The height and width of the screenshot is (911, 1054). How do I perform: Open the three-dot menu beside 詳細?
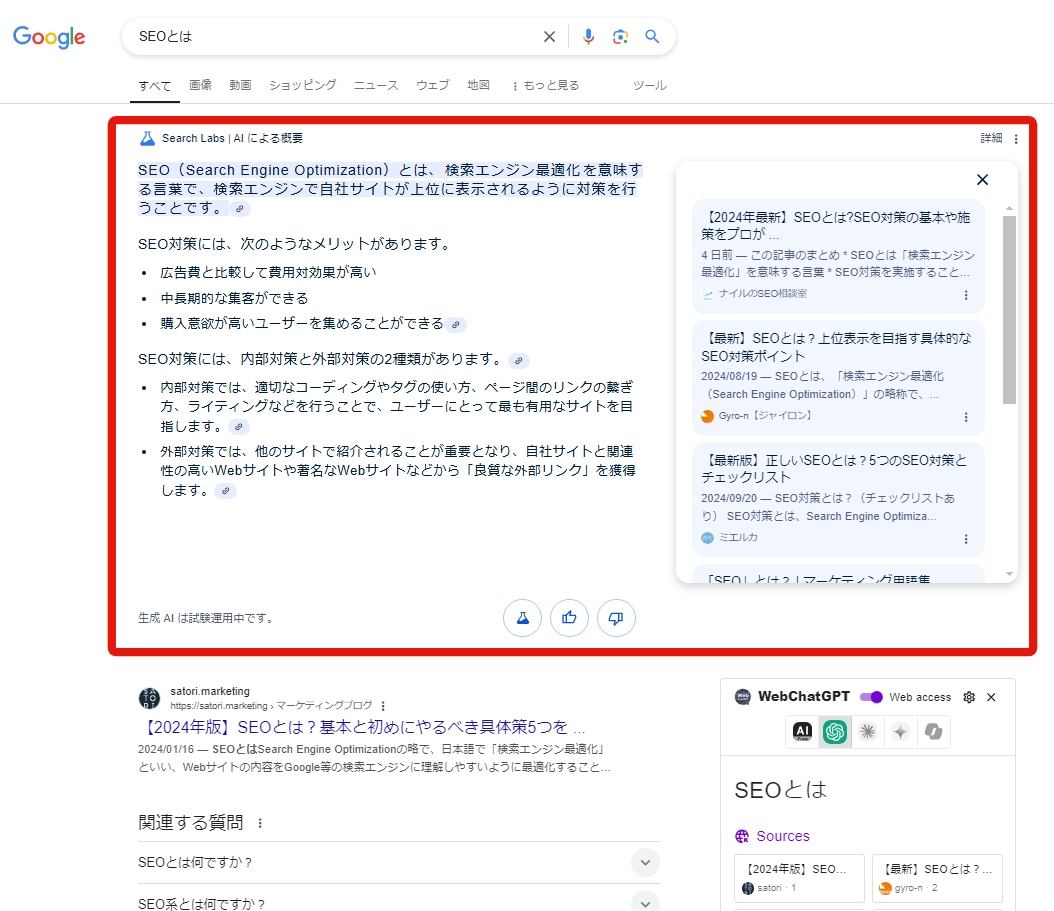click(x=1016, y=138)
